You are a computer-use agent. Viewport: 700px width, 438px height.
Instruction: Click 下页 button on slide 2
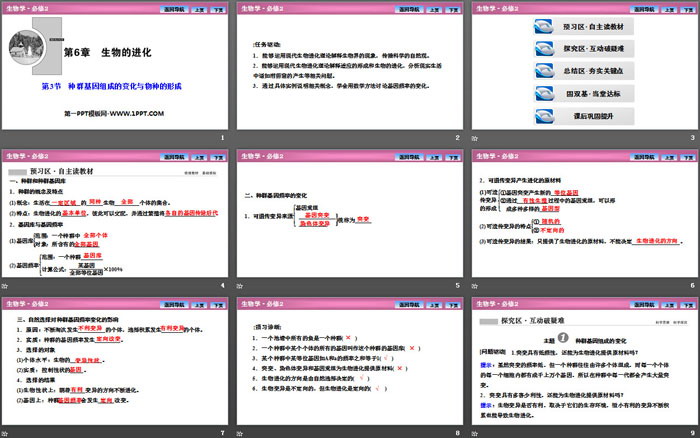pyautogui.click(x=454, y=9)
